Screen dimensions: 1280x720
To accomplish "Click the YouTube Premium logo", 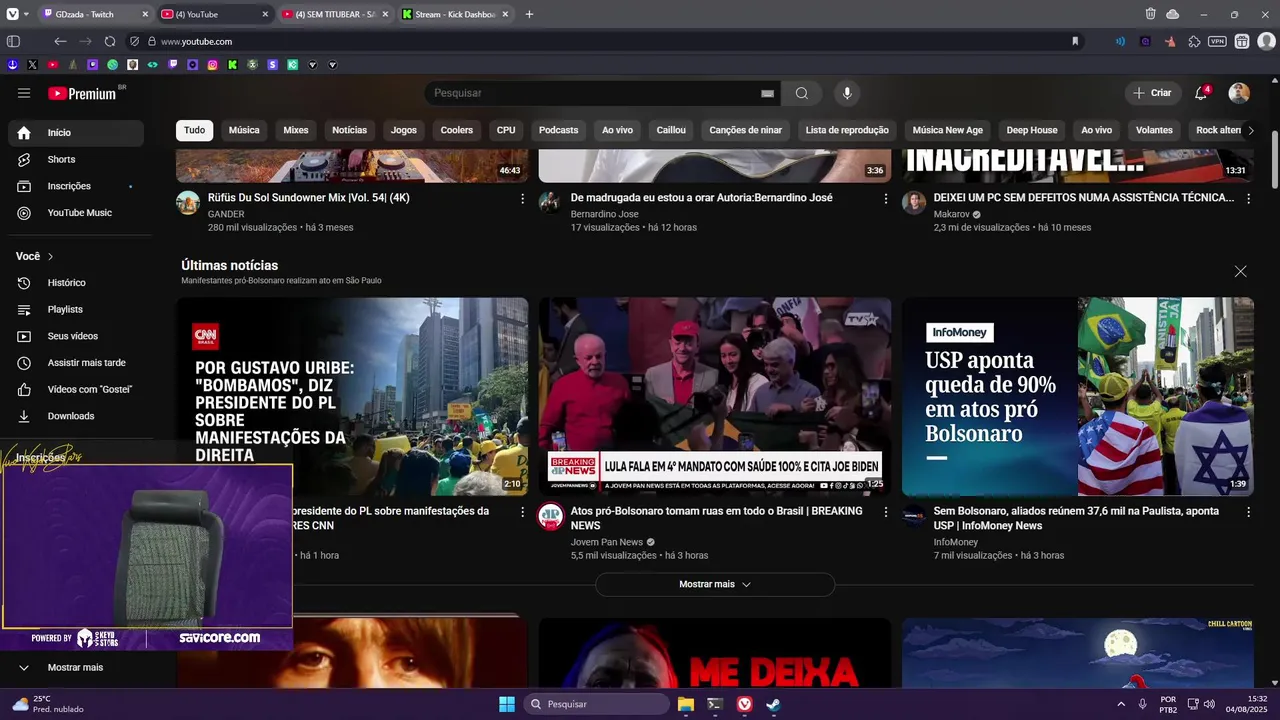I will [x=82, y=93].
